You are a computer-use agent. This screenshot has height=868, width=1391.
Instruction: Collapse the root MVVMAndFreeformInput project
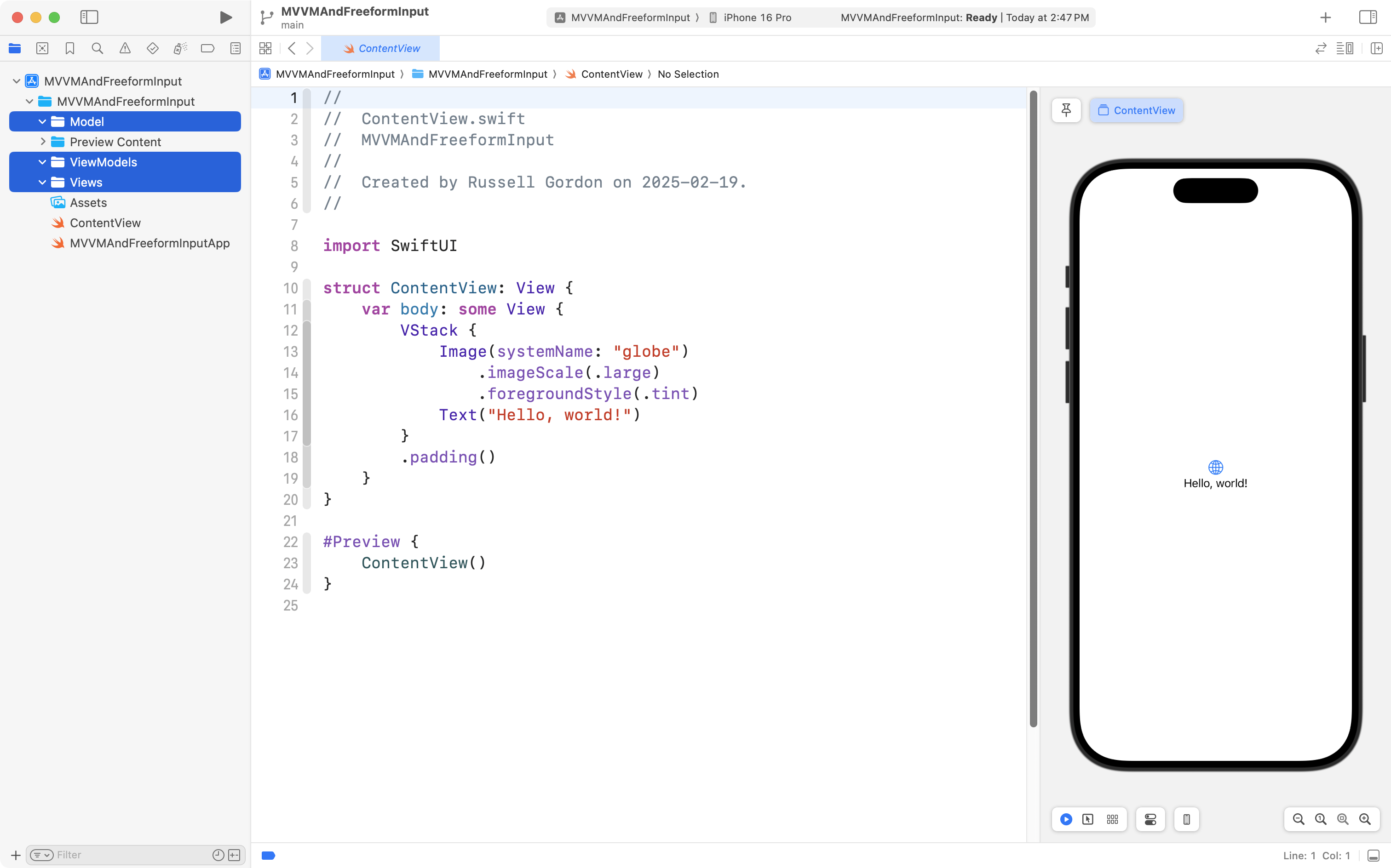coord(17,81)
